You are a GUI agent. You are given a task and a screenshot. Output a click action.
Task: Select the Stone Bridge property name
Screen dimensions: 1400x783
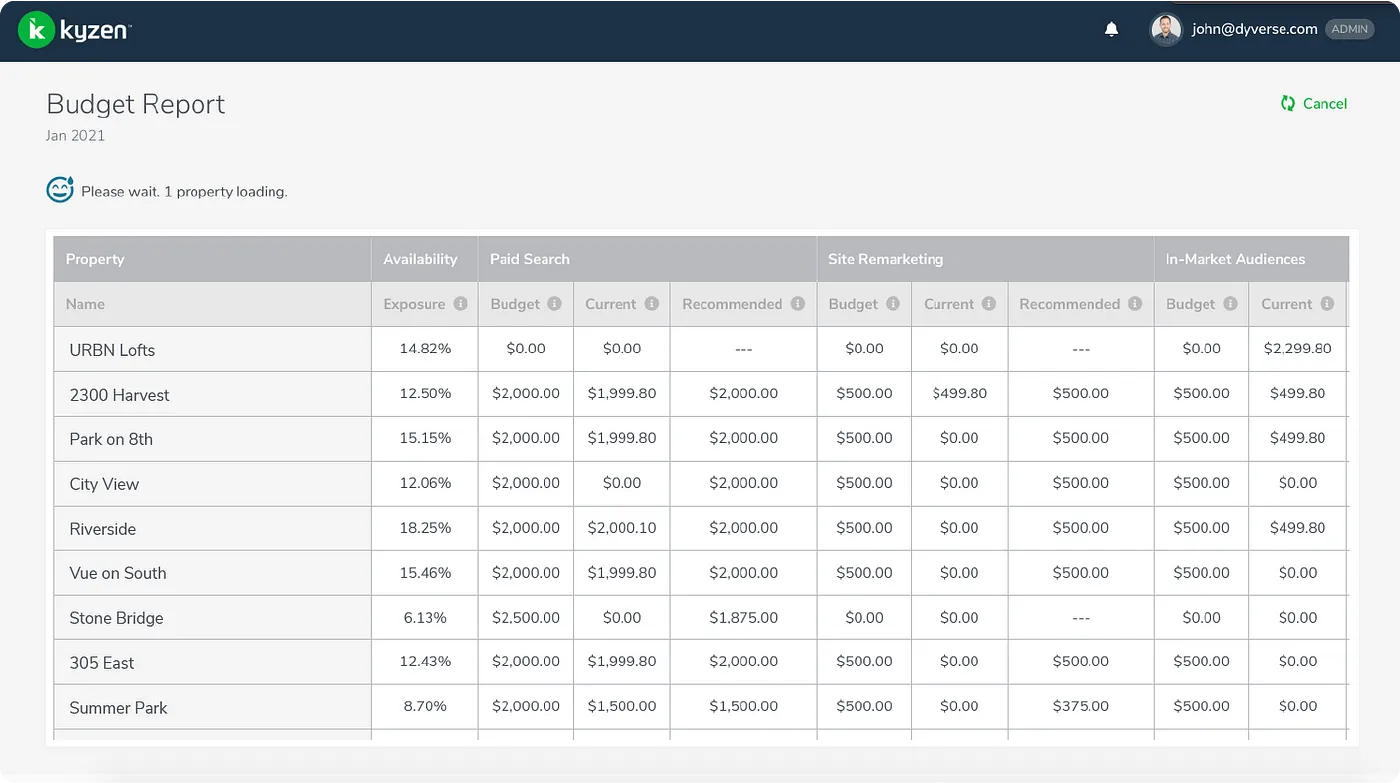pos(116,618)
